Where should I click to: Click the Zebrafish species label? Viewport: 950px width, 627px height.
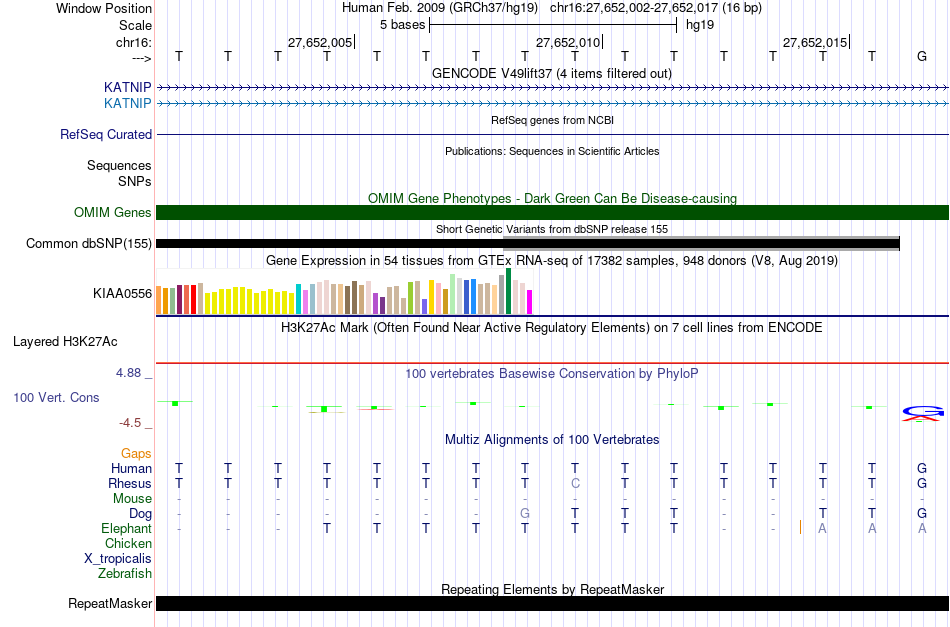pos(125,573)
